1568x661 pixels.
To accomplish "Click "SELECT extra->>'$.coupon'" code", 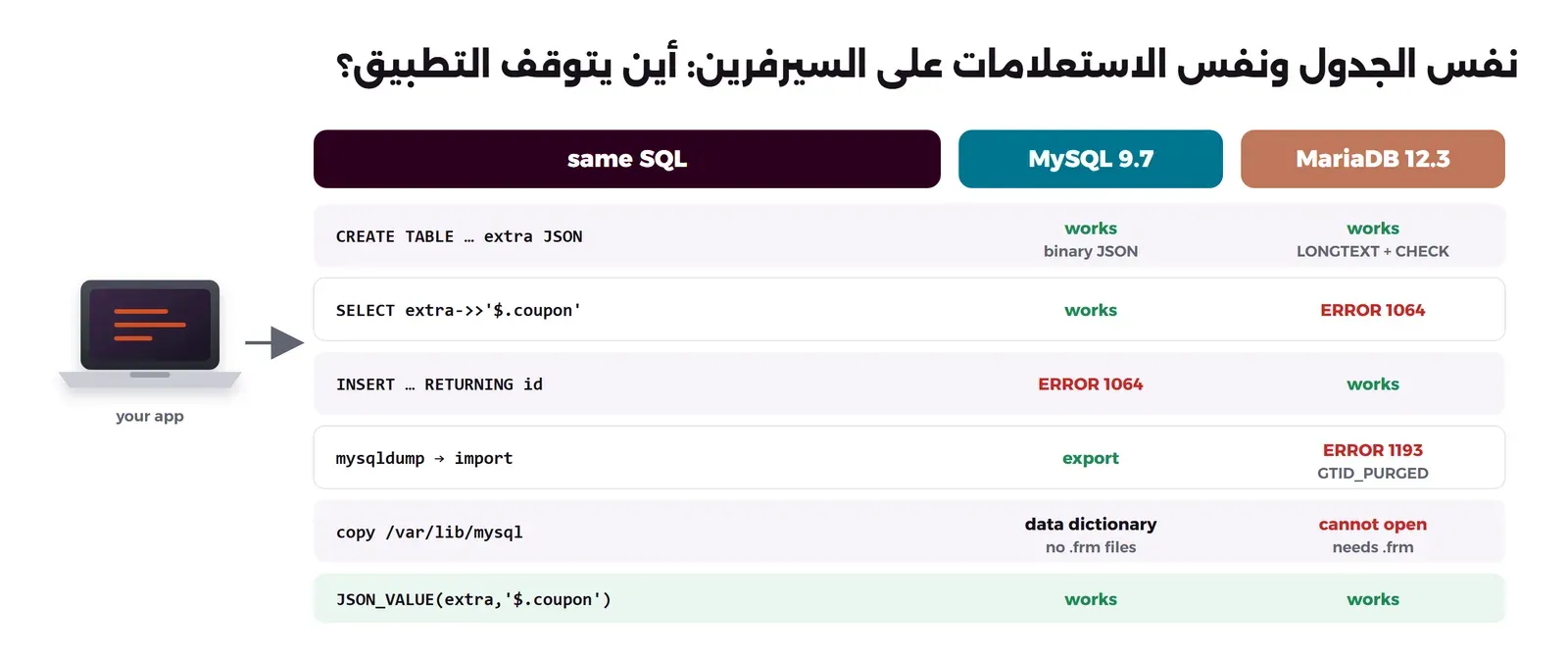I will pyautogui.click(x=459, y=311).
